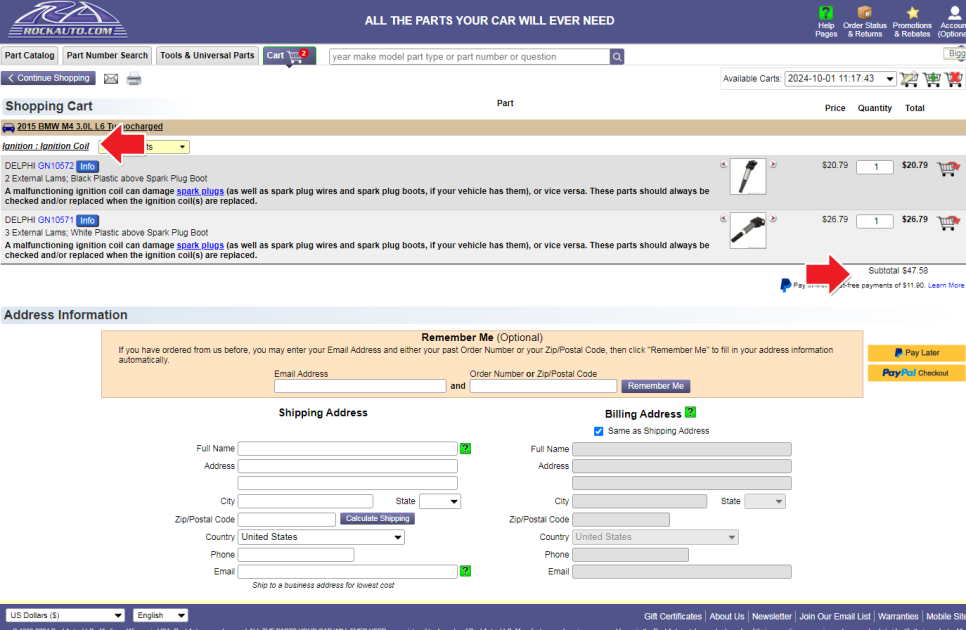Click the help icon beside Billing Address

click(x=690, y=412)
